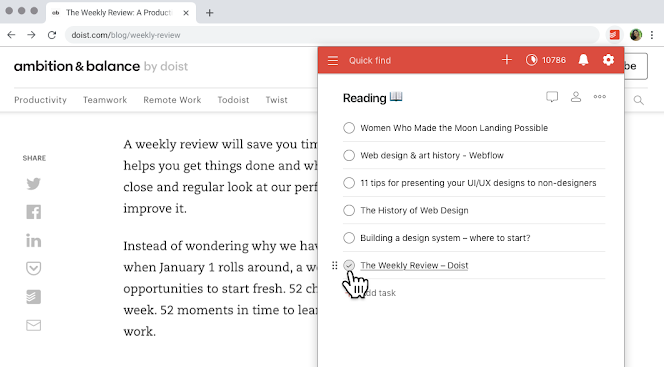Image resolution: width=664 pixels, height=367 pixels.
Task: Open 'The Weekly Review – Doist' task link
Action: [414, 265]
